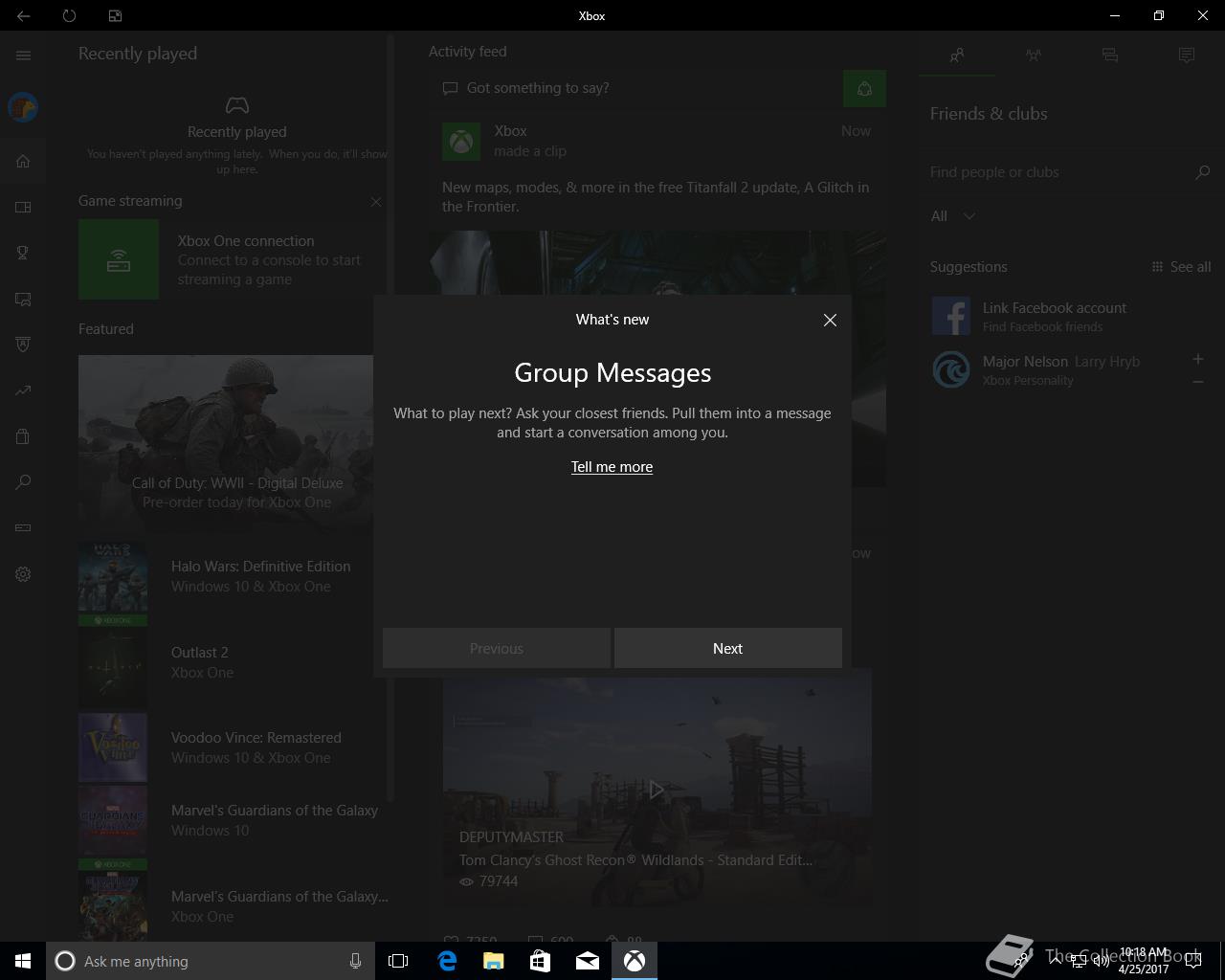Image resolution: width=1225 pixels, height=980 pixels.
Task: Open Xbox One connection text
Action: 246,241
